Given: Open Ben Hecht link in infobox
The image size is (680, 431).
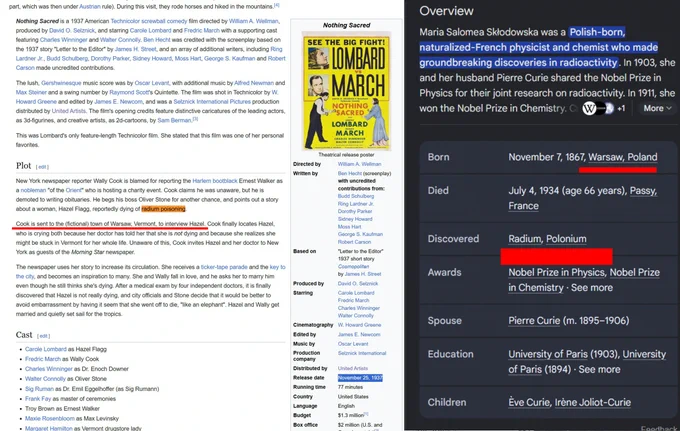Looking at the screenshot, I should (x=350, y=173).
